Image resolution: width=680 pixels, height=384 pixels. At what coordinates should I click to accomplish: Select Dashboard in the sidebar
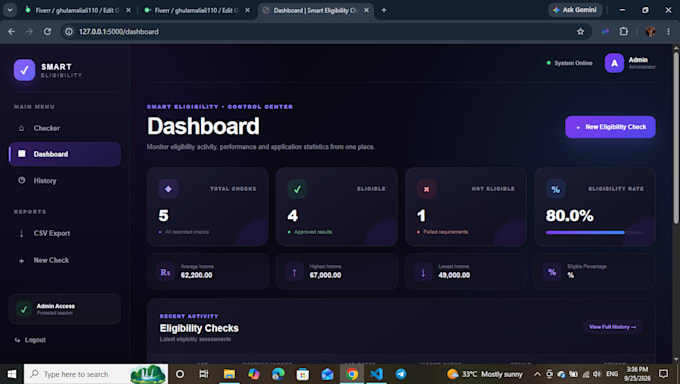pyautogui.click(x=65, y=154)
